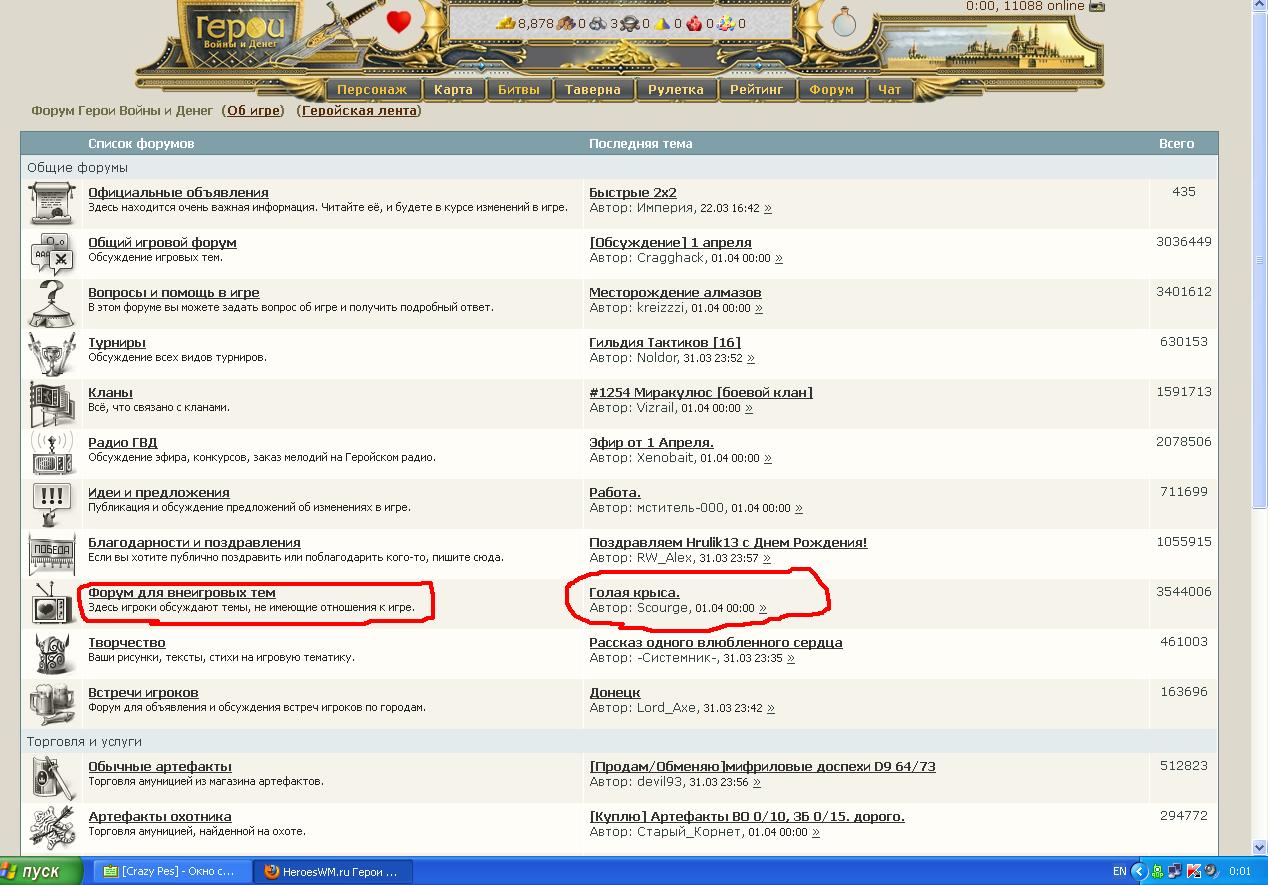Click total count 3036449 for general forum
Image resolution: width=1268 pixels, height=885 pixels.
click(x=1183, y=241)
